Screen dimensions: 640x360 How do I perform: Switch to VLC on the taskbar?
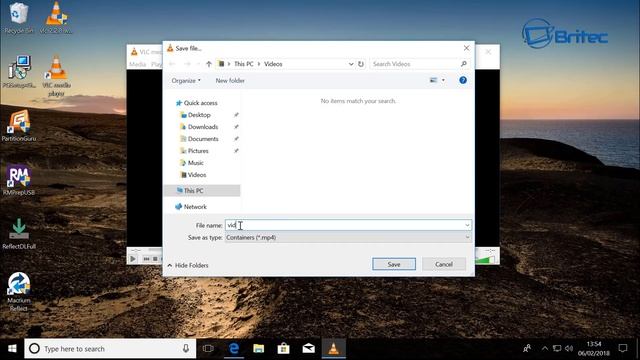pyautogui.click(x=333, y=349)
